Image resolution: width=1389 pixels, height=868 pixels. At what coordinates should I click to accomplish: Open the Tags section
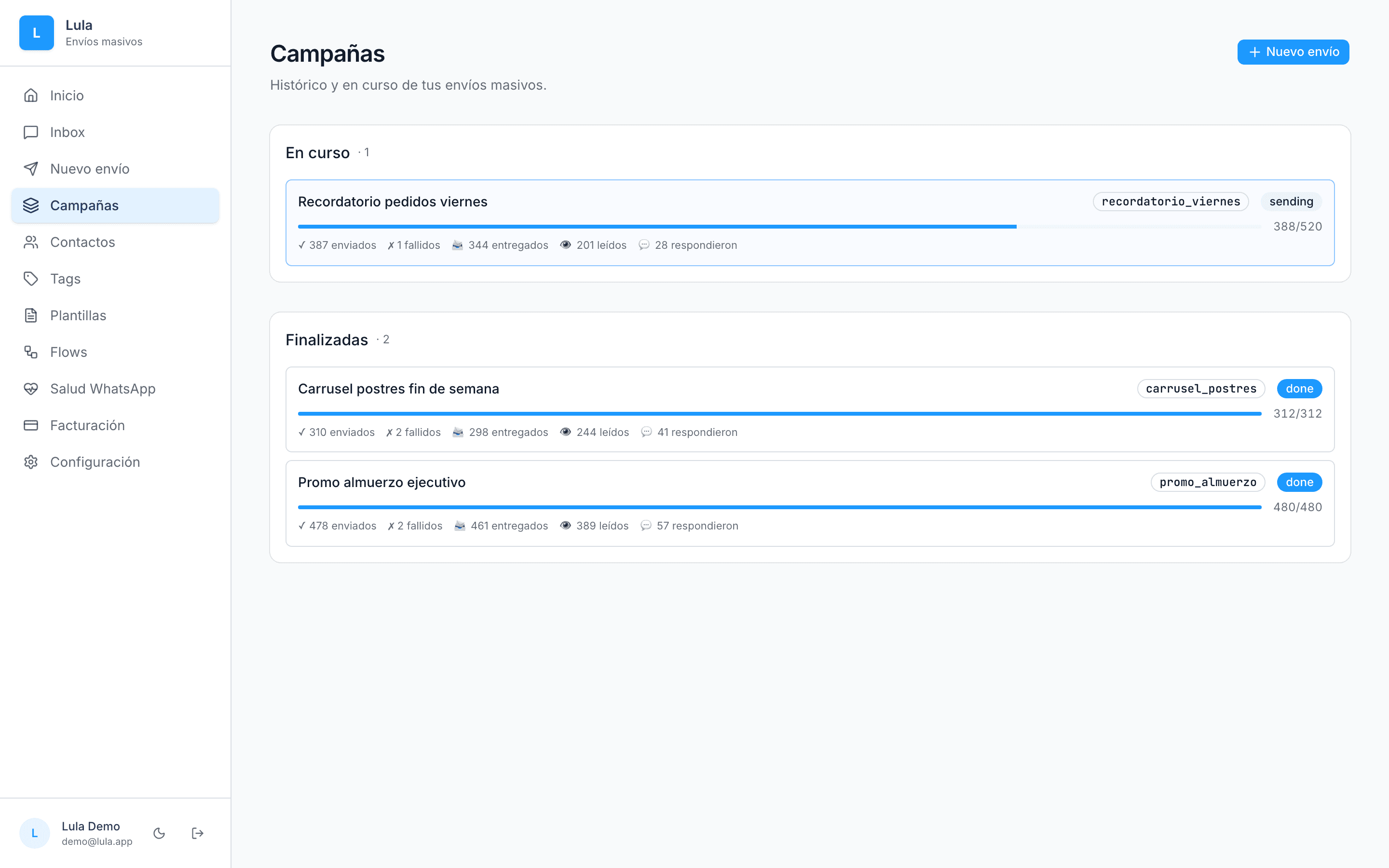tap(115, 279)
